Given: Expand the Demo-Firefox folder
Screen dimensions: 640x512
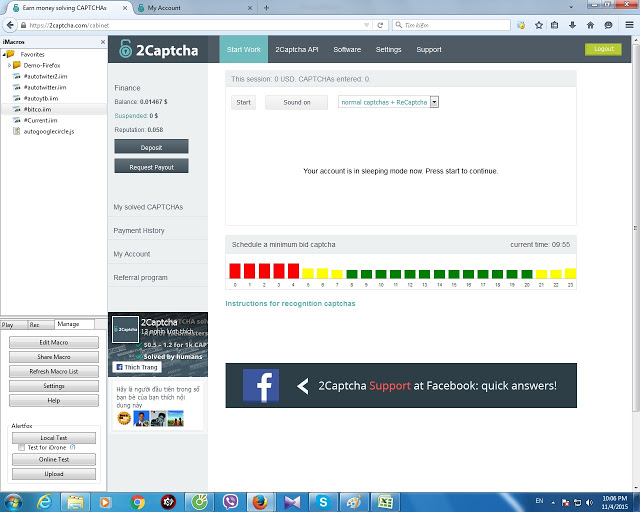Looking at the screenshot, I should click(x=9, y=65).
